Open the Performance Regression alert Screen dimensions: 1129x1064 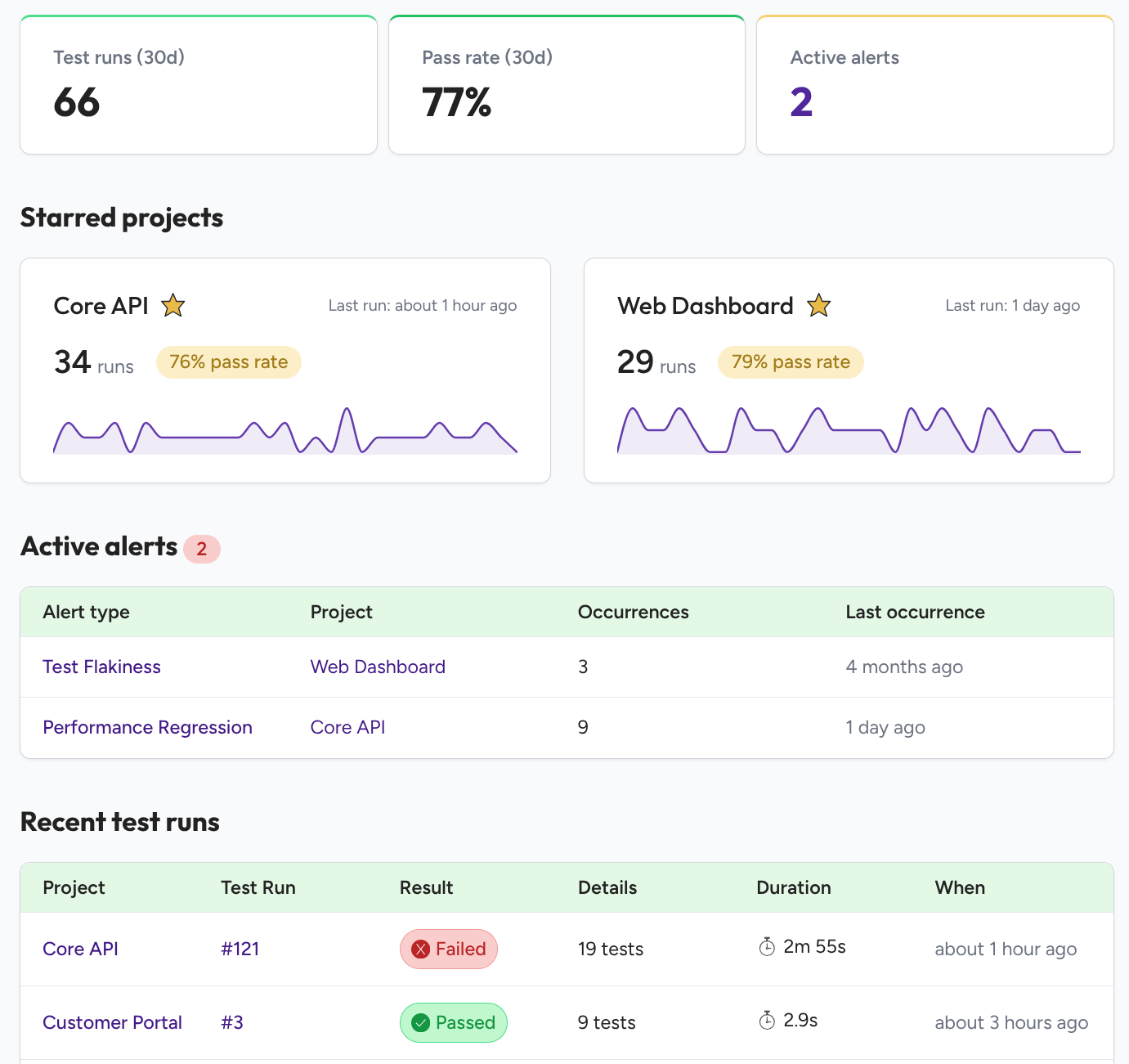click(x=147, y=727)
